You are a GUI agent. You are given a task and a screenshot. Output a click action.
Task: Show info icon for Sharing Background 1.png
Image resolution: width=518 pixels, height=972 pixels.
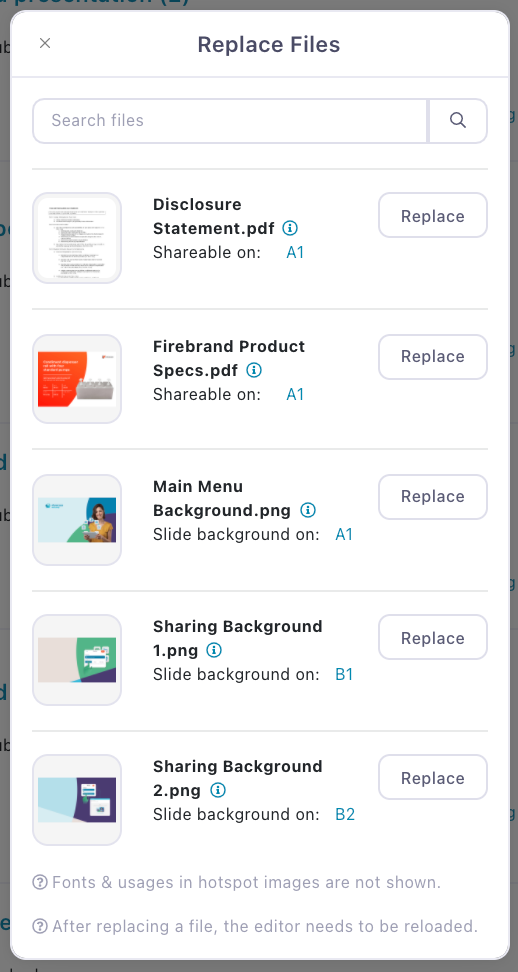coord(214,650)
